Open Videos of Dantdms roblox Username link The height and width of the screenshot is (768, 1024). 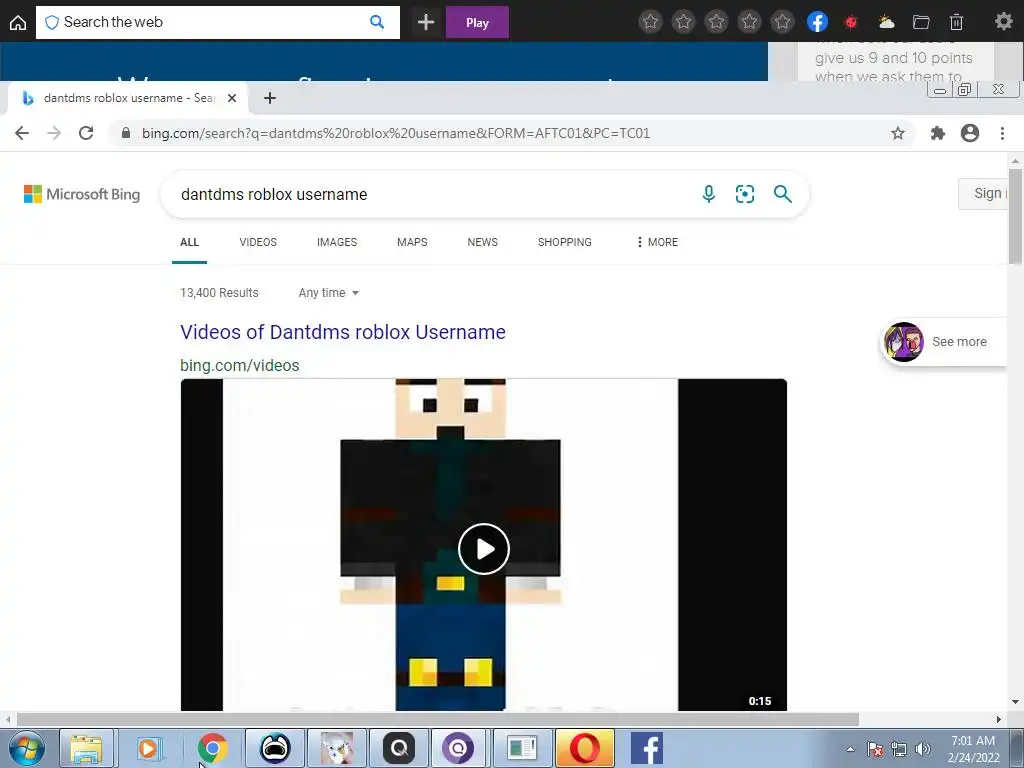tap(343, 332)
